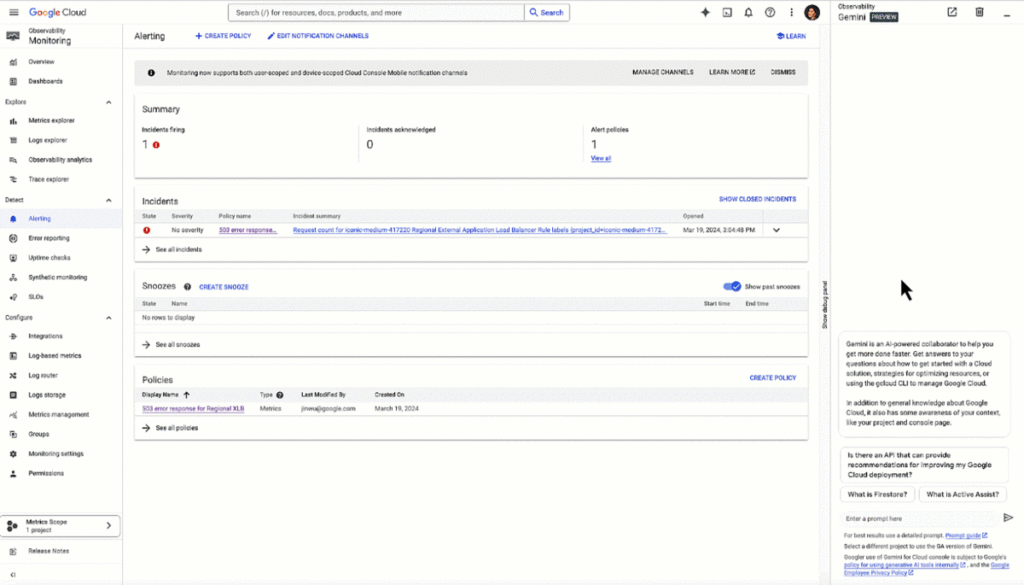
Task: Click the help question mark icon
Action: pos(770,12)
